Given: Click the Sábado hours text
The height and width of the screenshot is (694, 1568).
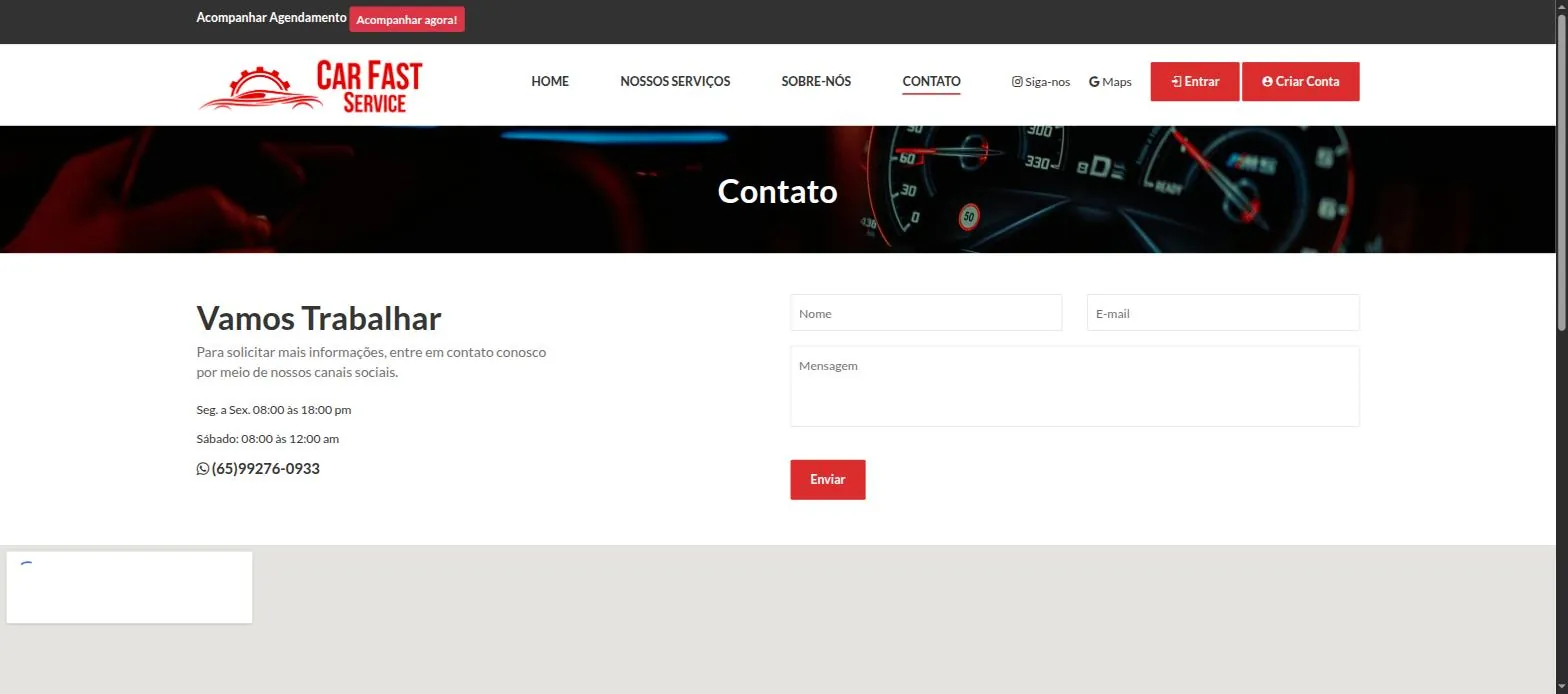Looking at the screenshot, I should [268, 439].
